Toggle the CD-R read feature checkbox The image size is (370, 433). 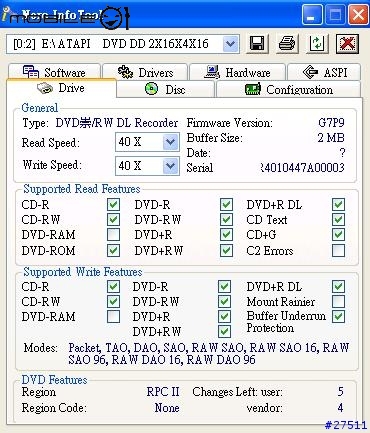[113, 204]
